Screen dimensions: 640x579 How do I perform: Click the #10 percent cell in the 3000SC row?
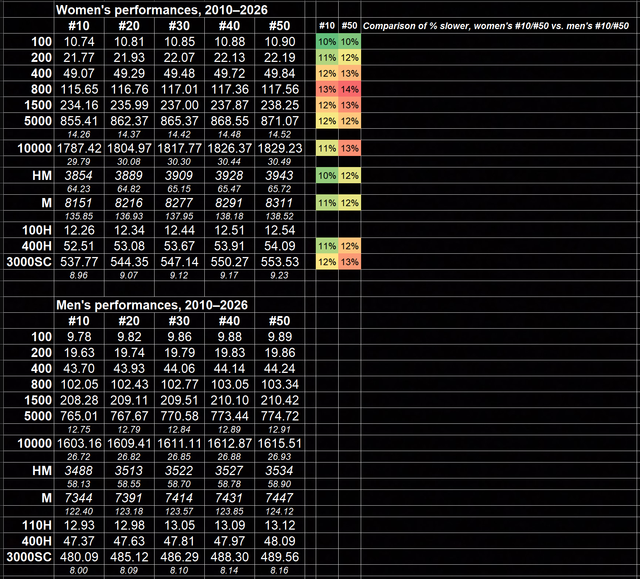[x=327, y=262]
